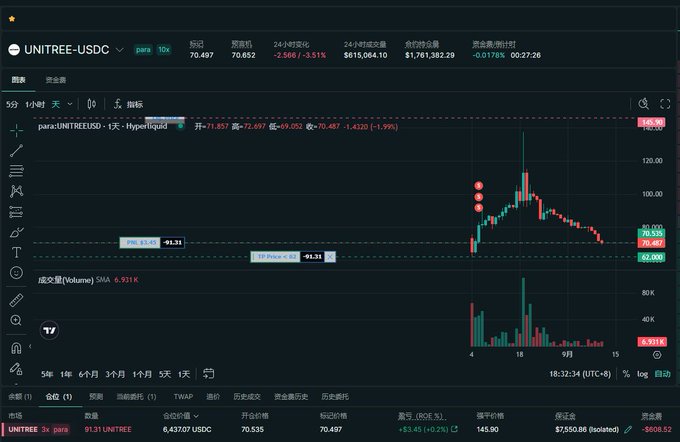Set the chart range to 5天
Image resolution: width=680 pixels, height=442 pixels.
pyautogui.click(x=165, y=374)
